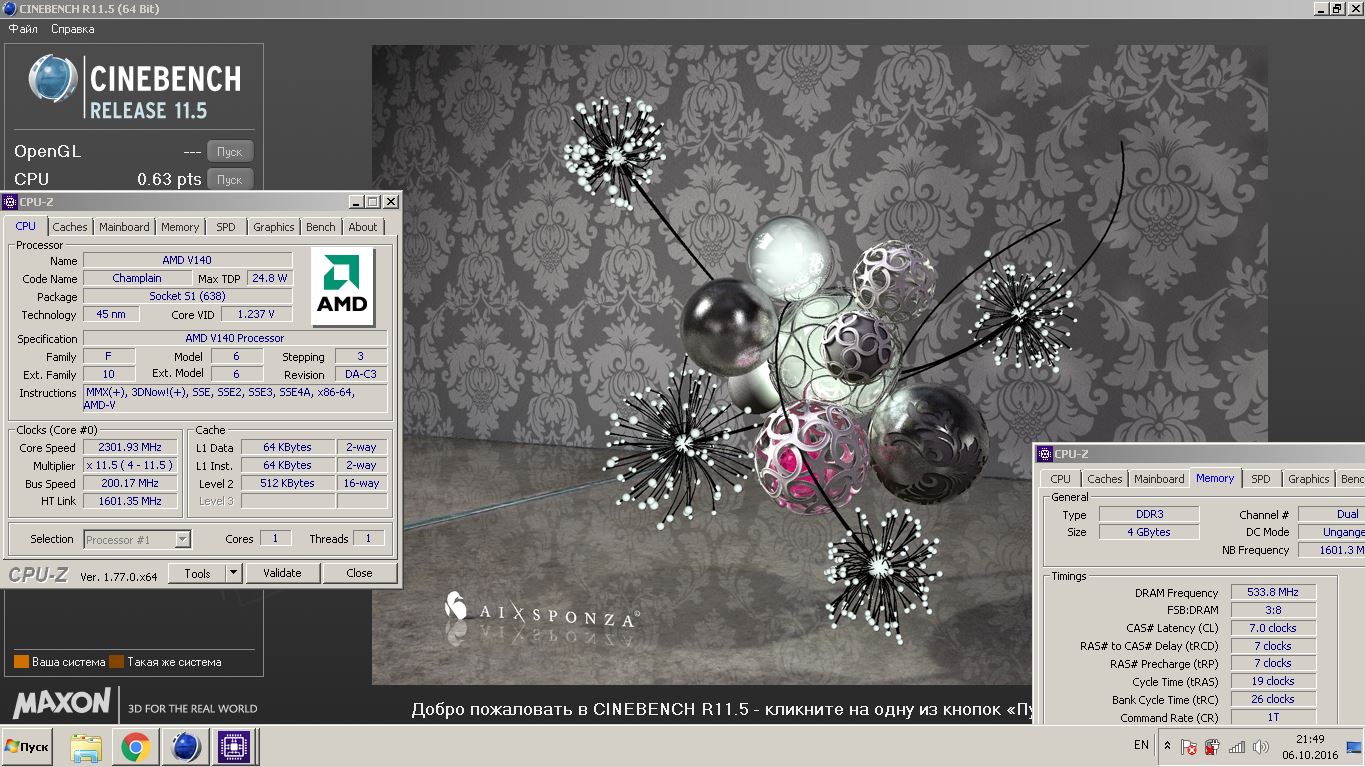Click the MAXON logo in Cinebench

click(62, 702)
